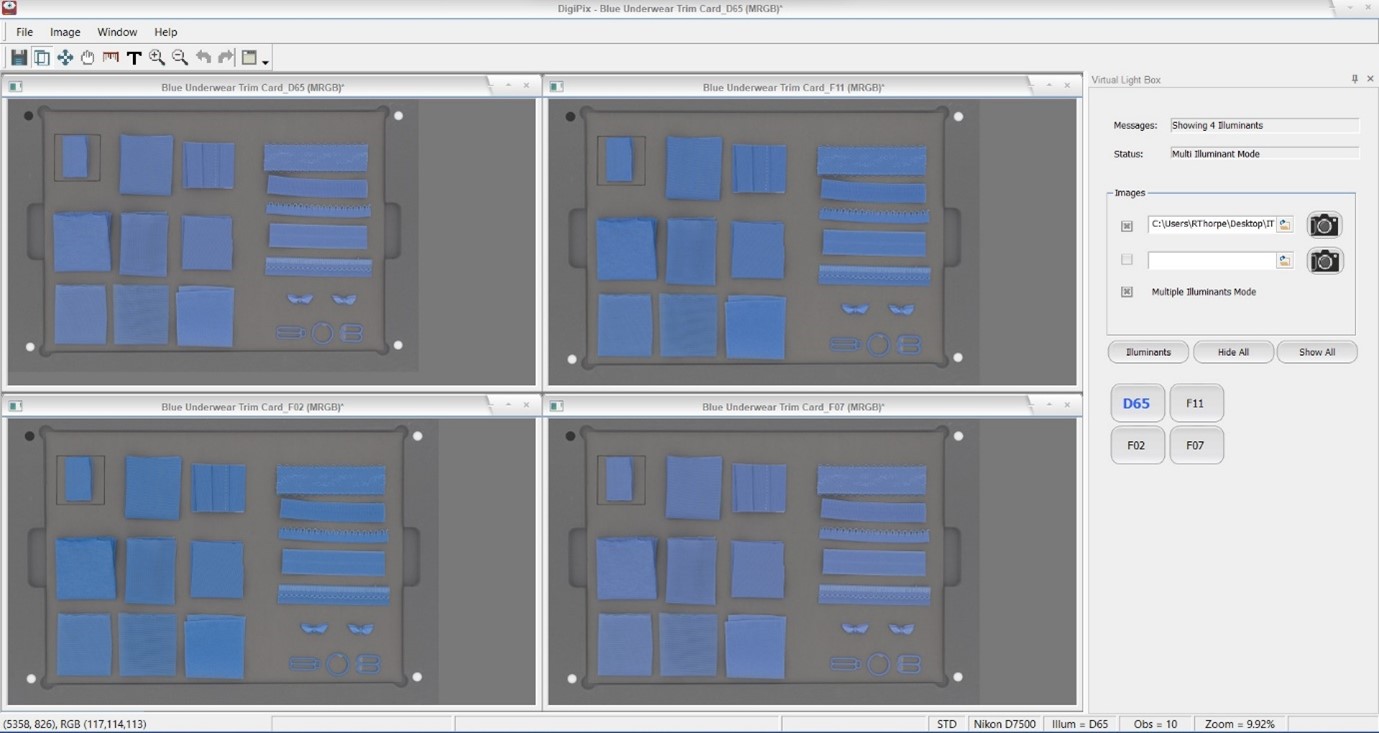Select the four-arrow Move tool

click(x=65, y=58)
